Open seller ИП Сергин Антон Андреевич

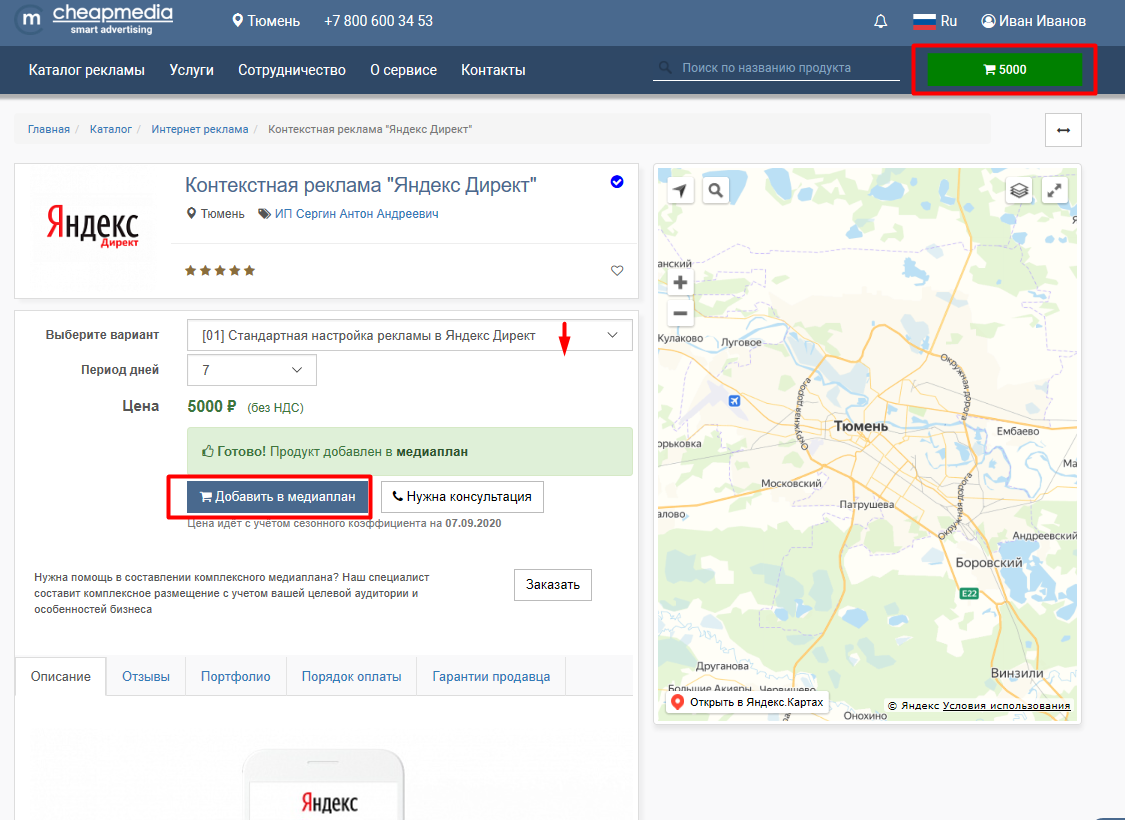(357, 214)
